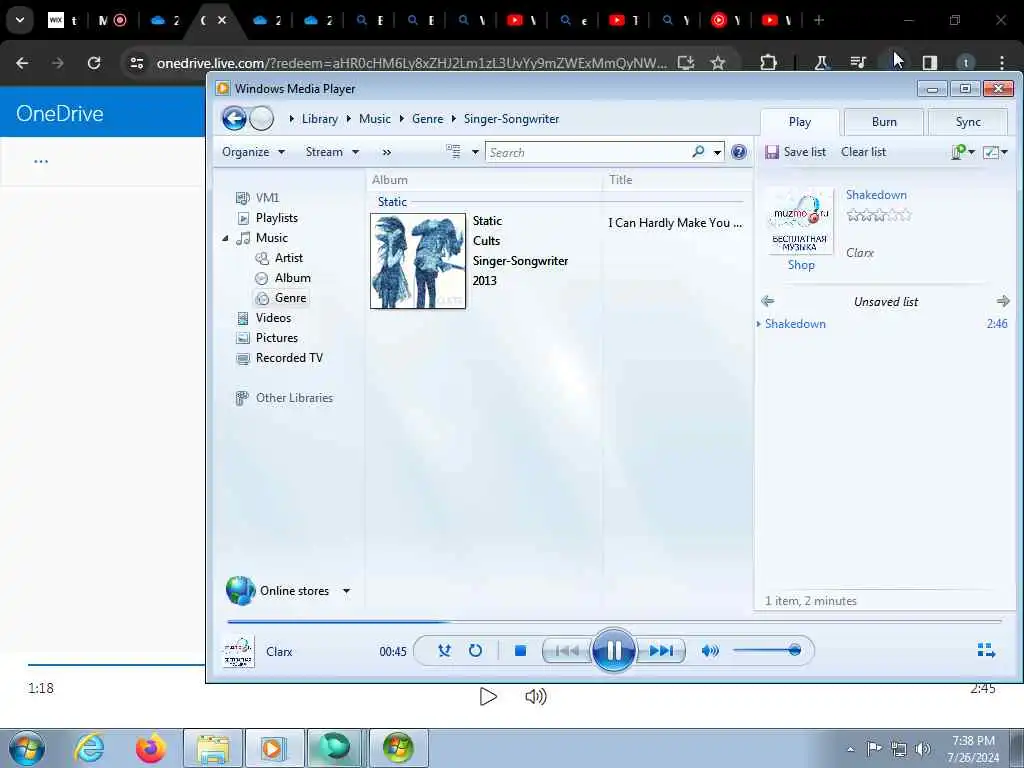Skip to next track

tap(661, 650)
